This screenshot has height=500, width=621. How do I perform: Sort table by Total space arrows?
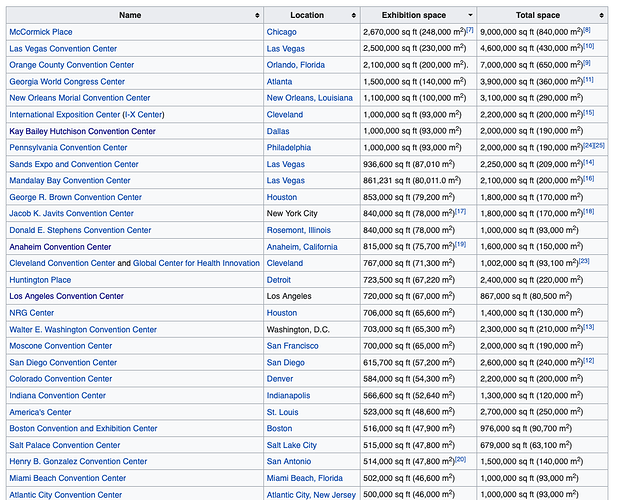(x=601, y=15)
